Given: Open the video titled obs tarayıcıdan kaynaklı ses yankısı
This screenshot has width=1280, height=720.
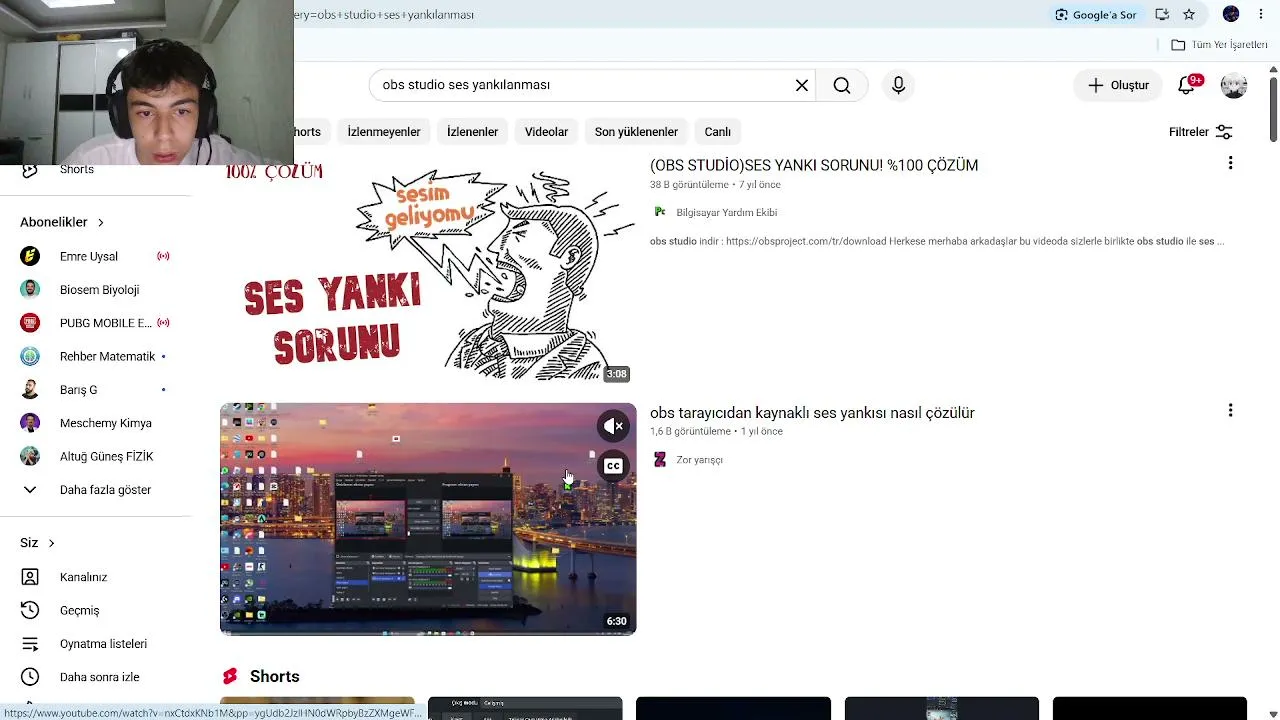Looking at the screenshot, I should click(812, 412).
